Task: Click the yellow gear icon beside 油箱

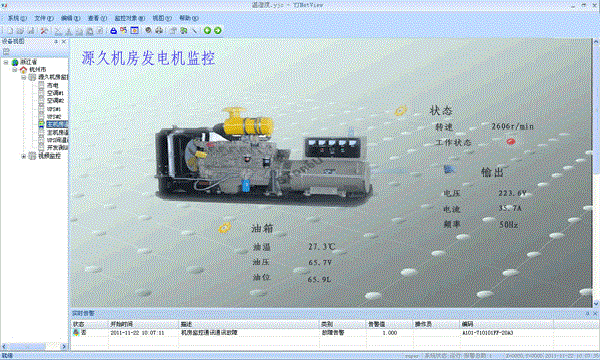Action: (225, 228)
